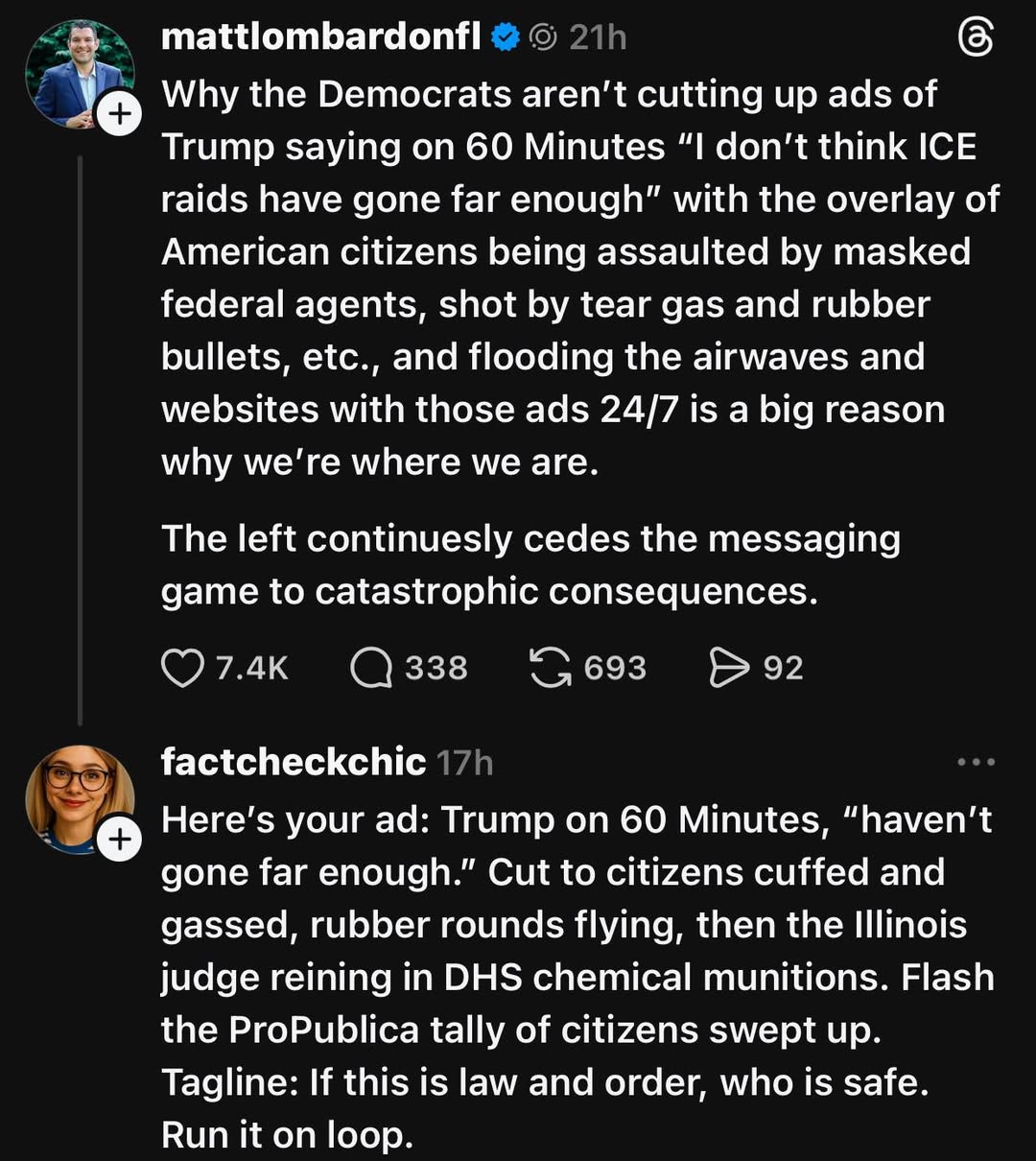
Task: Click the Instagram icon beside mattlombardonfl's name
Action: click(542, 36)
